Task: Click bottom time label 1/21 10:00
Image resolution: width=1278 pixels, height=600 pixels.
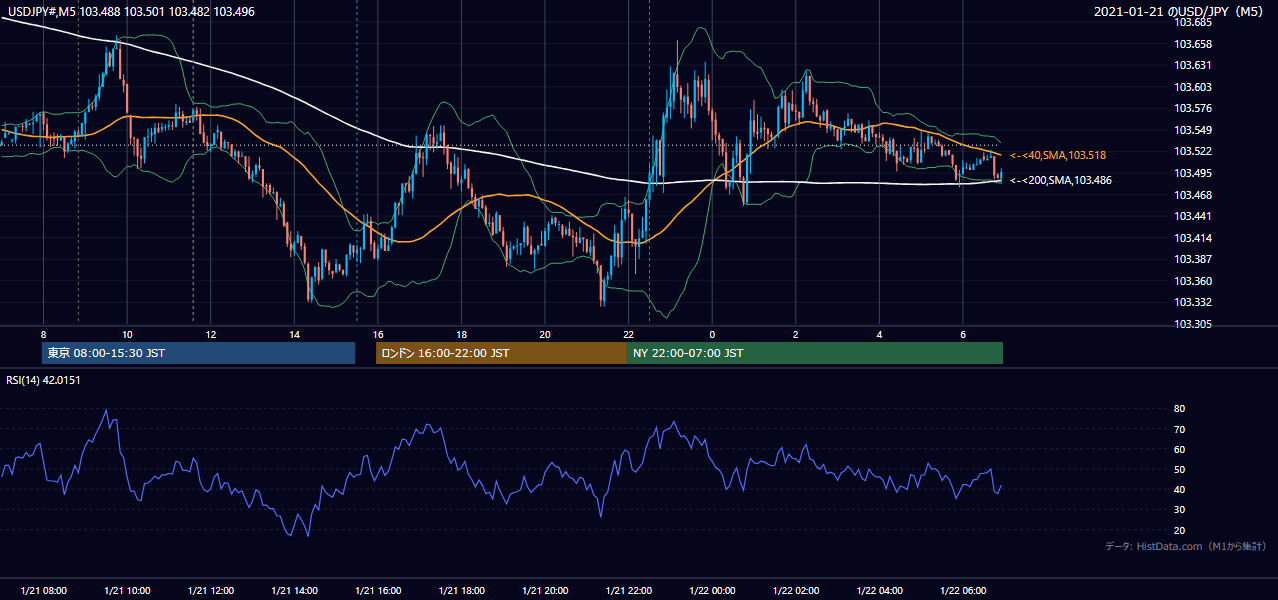Action: click(127, 591)
